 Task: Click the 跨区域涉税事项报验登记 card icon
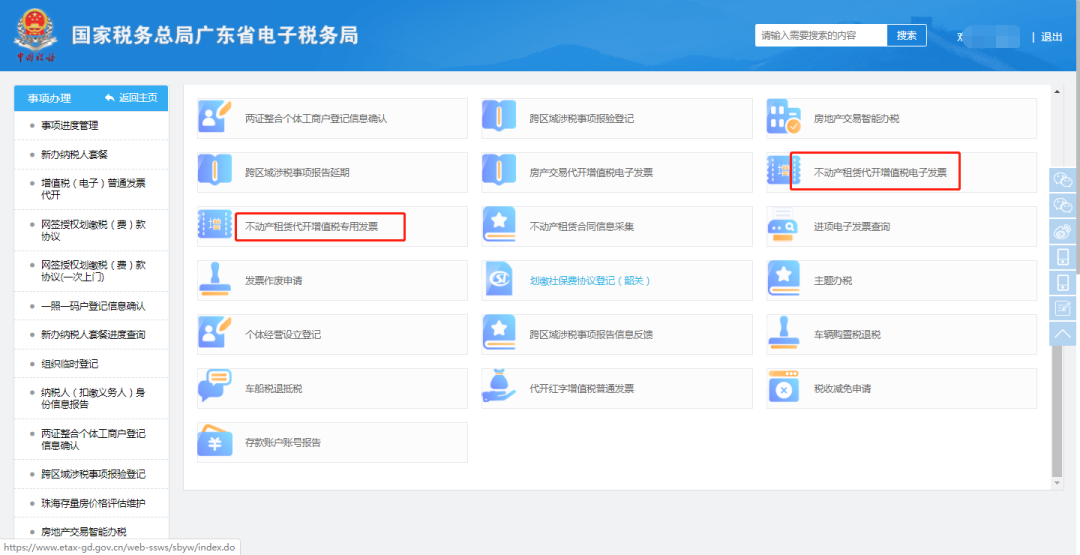[x=499, y=118]
